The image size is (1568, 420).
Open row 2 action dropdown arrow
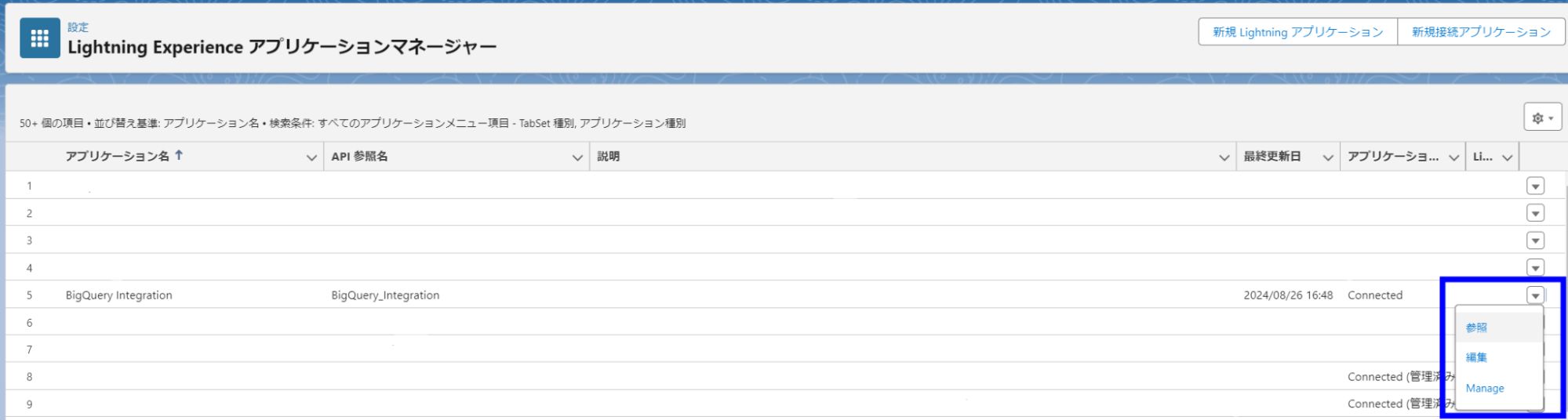coord(1535,213)
